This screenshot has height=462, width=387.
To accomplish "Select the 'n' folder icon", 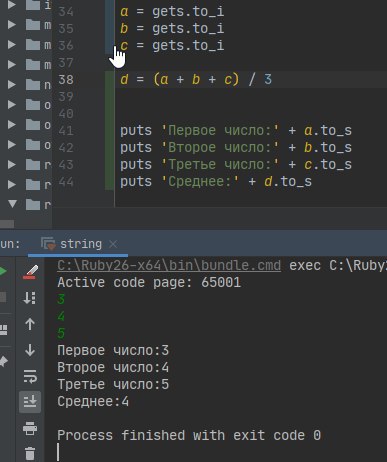I will pyautogui.click(x=33, y=84).
